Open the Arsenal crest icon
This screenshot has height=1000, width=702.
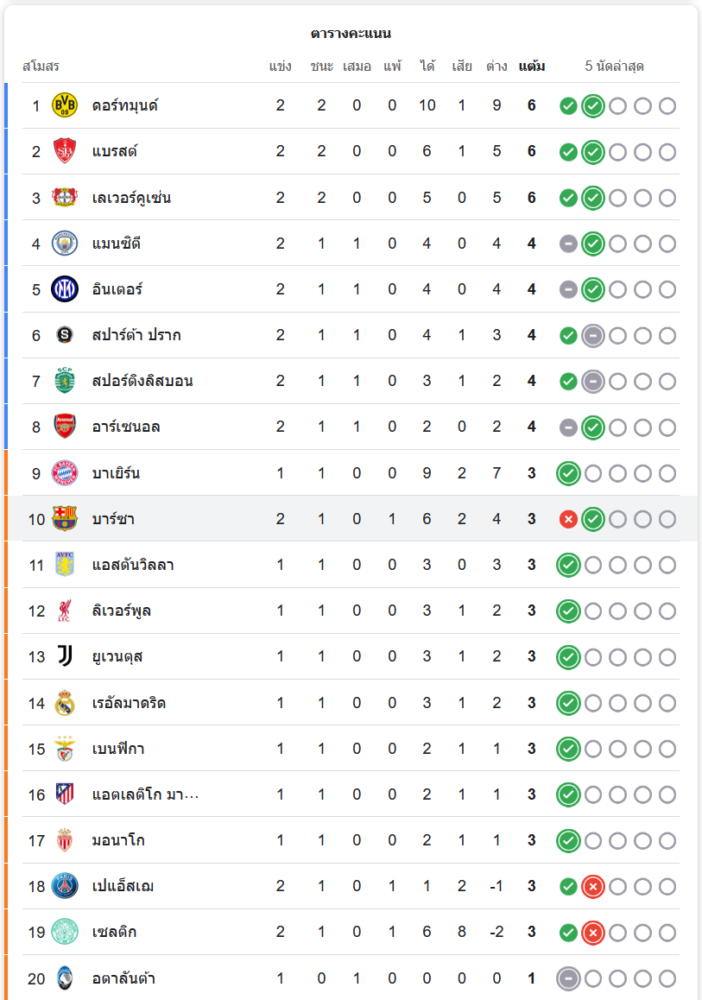tap(65, 427)
